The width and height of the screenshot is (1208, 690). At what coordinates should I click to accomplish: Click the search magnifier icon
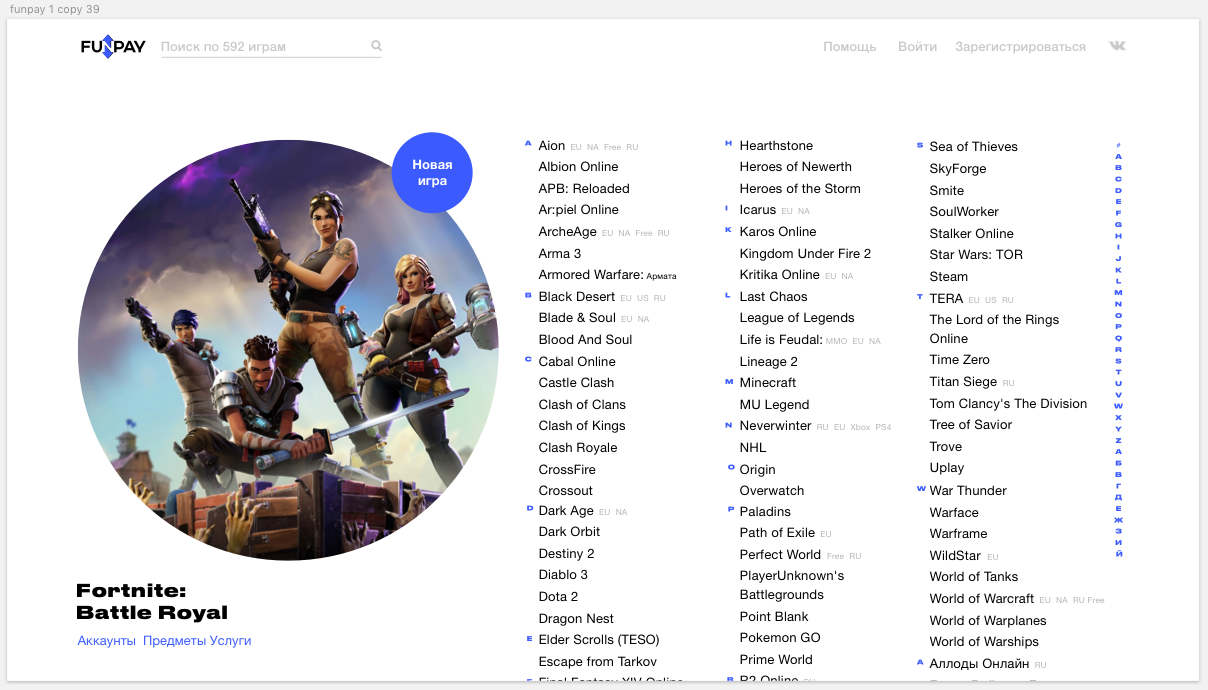(x=376, y=46)
